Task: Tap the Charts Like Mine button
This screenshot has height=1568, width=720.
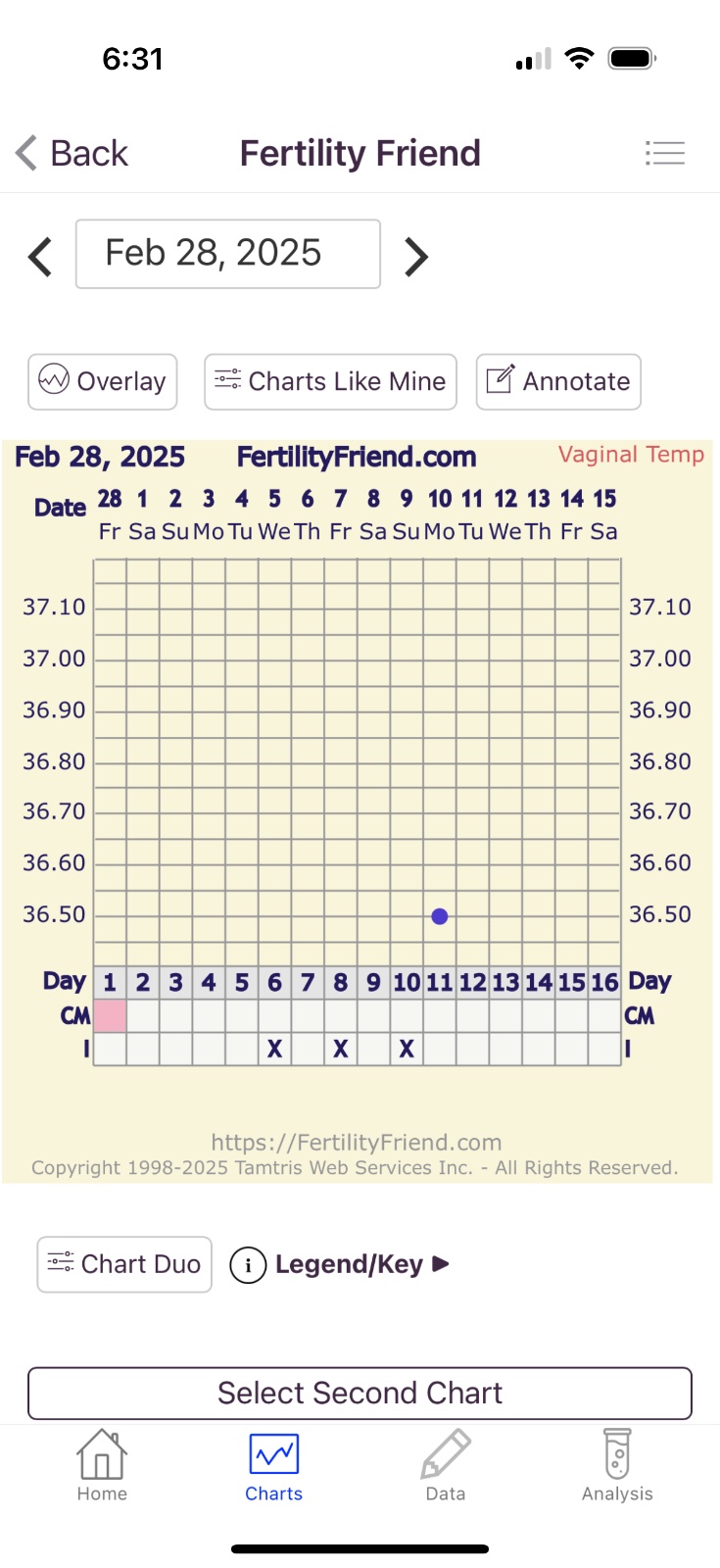Action: click(330, 381)
